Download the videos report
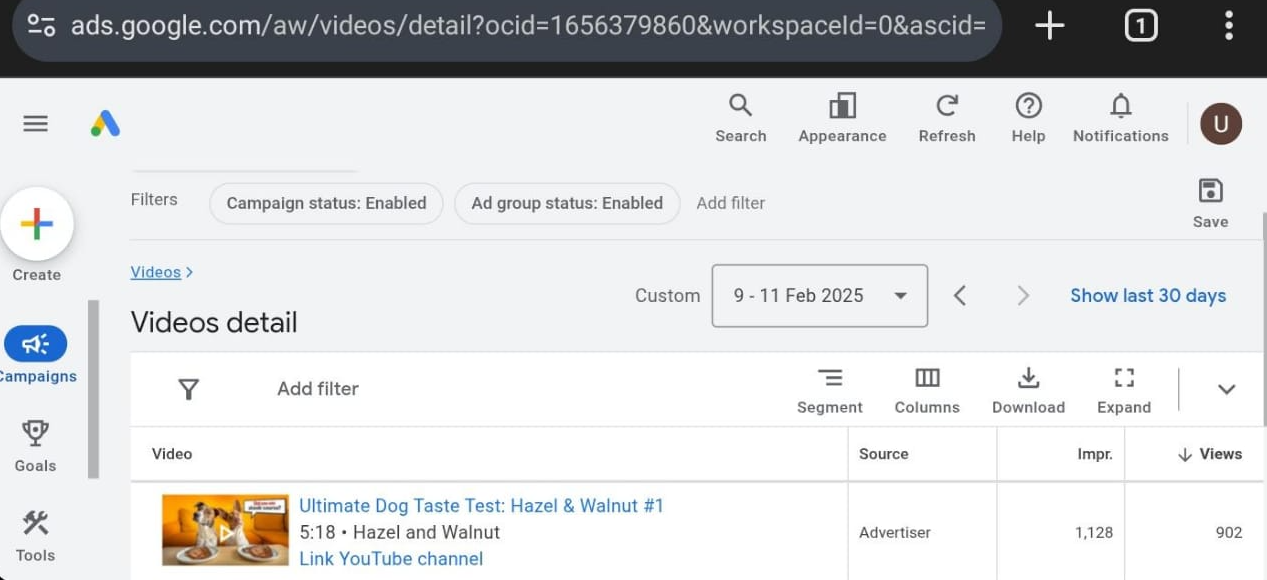Image resolution: width=1267 pixels, height=580 pixels. tap(1028, 389)
